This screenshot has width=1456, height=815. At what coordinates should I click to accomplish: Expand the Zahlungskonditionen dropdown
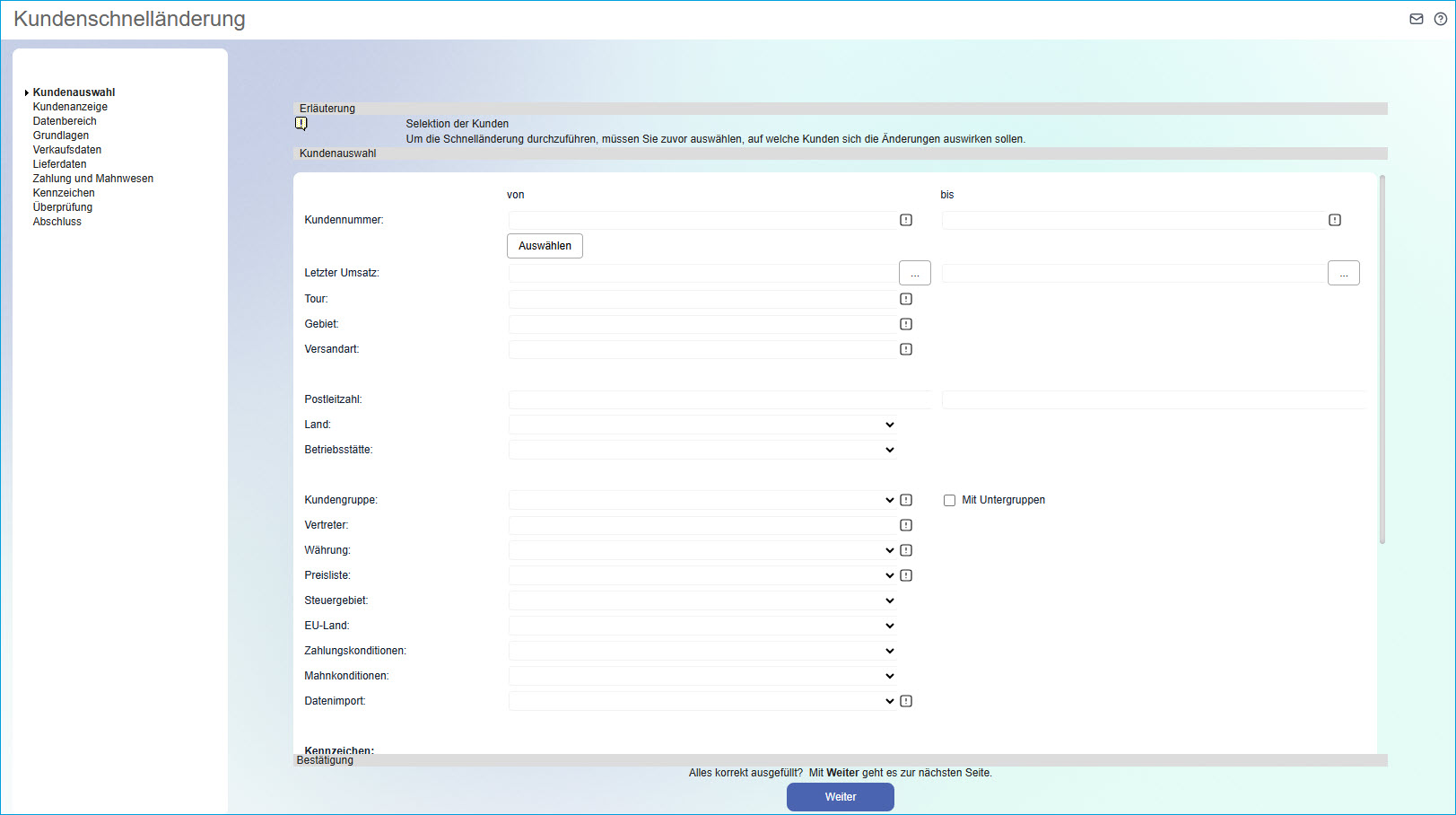[x=702, y=651]
